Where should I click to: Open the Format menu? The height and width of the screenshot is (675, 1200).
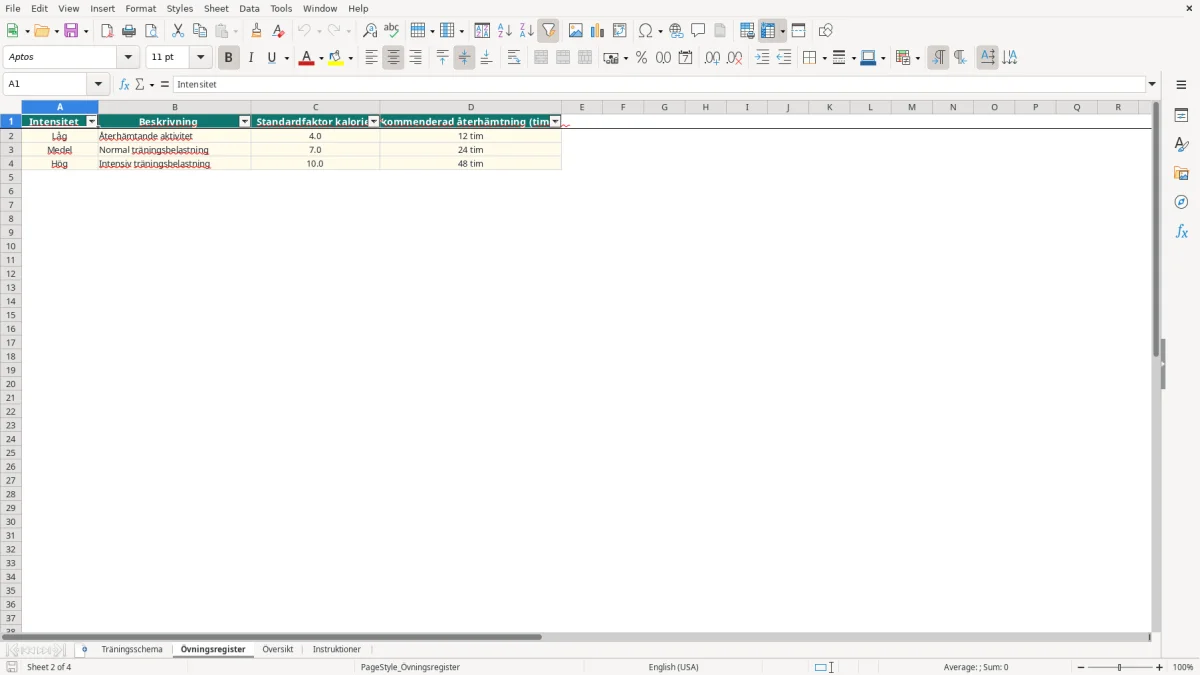pos(141,9)
